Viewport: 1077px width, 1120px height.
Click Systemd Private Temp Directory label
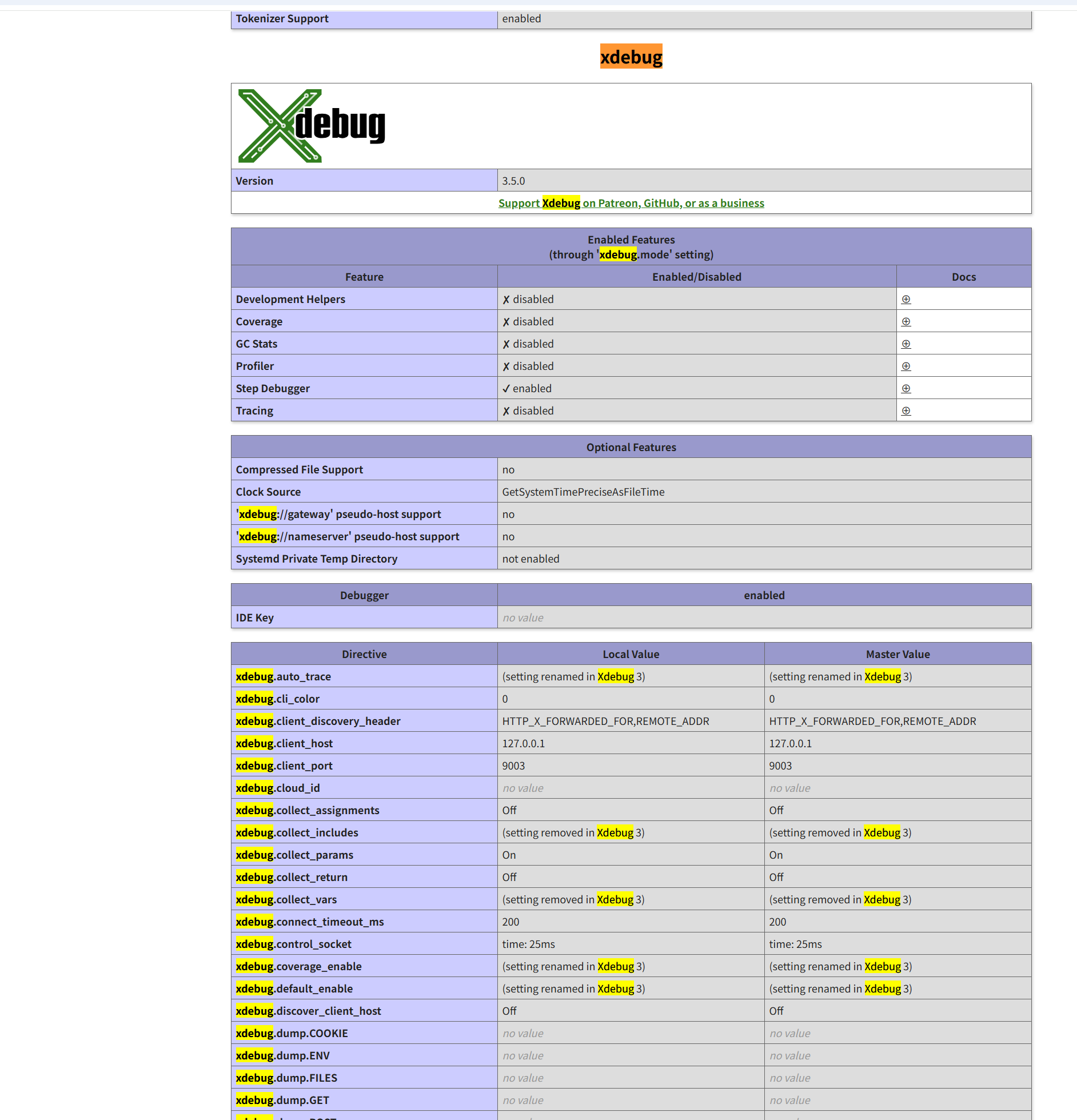point(316,559)
